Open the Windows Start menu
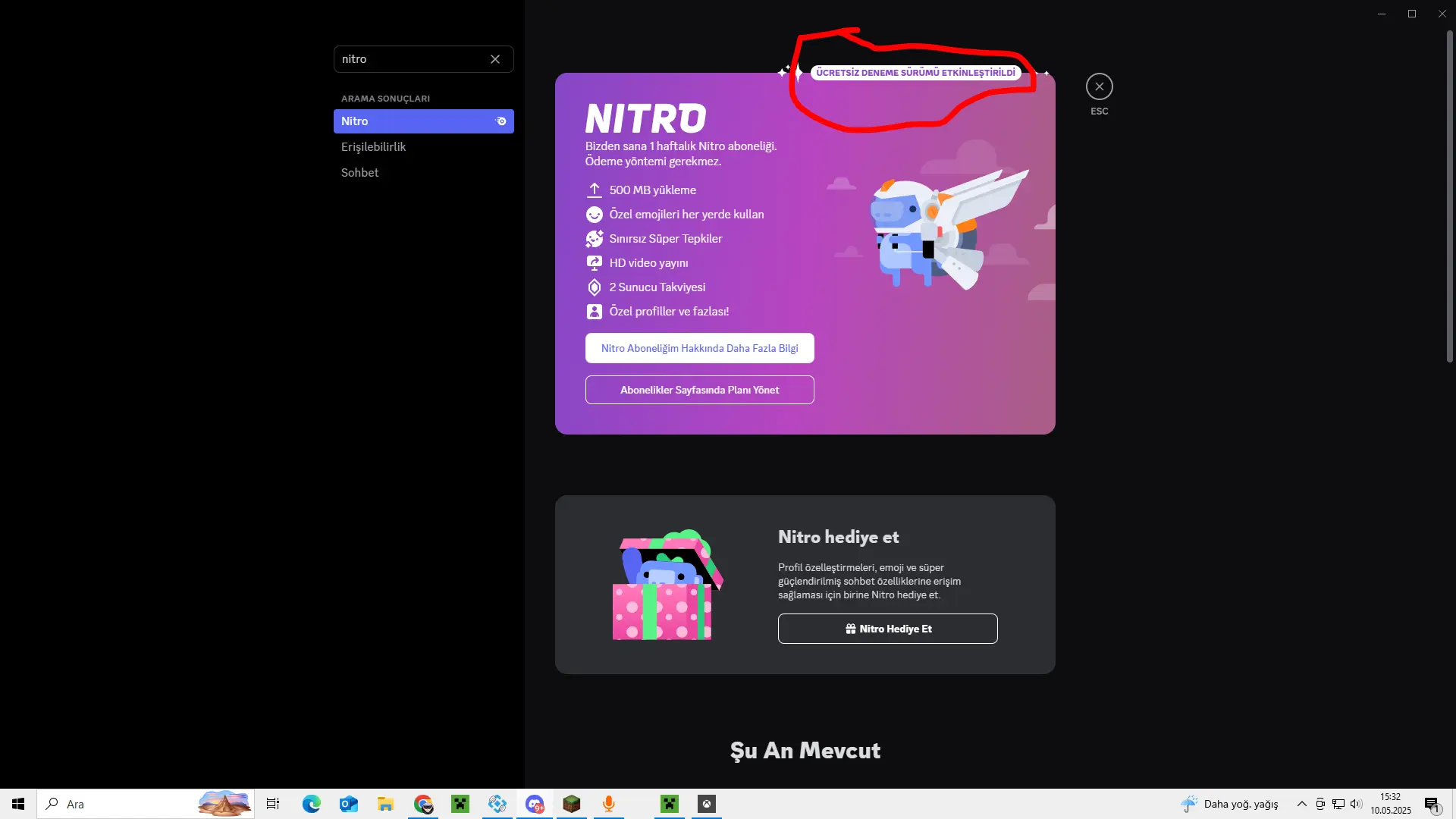The image size is (1456, 819). click(x=18, y=804)
